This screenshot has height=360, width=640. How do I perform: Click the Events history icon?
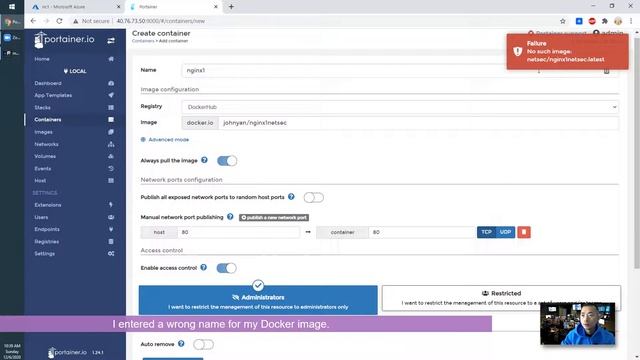point(111,168)
